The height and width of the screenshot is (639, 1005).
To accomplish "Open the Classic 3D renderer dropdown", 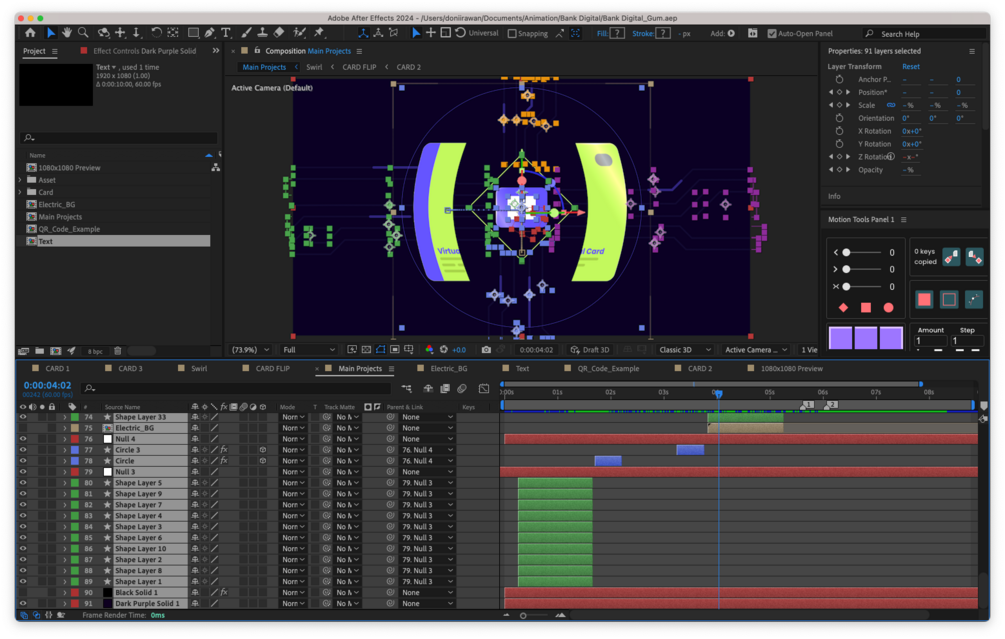I will pos(685,350).
